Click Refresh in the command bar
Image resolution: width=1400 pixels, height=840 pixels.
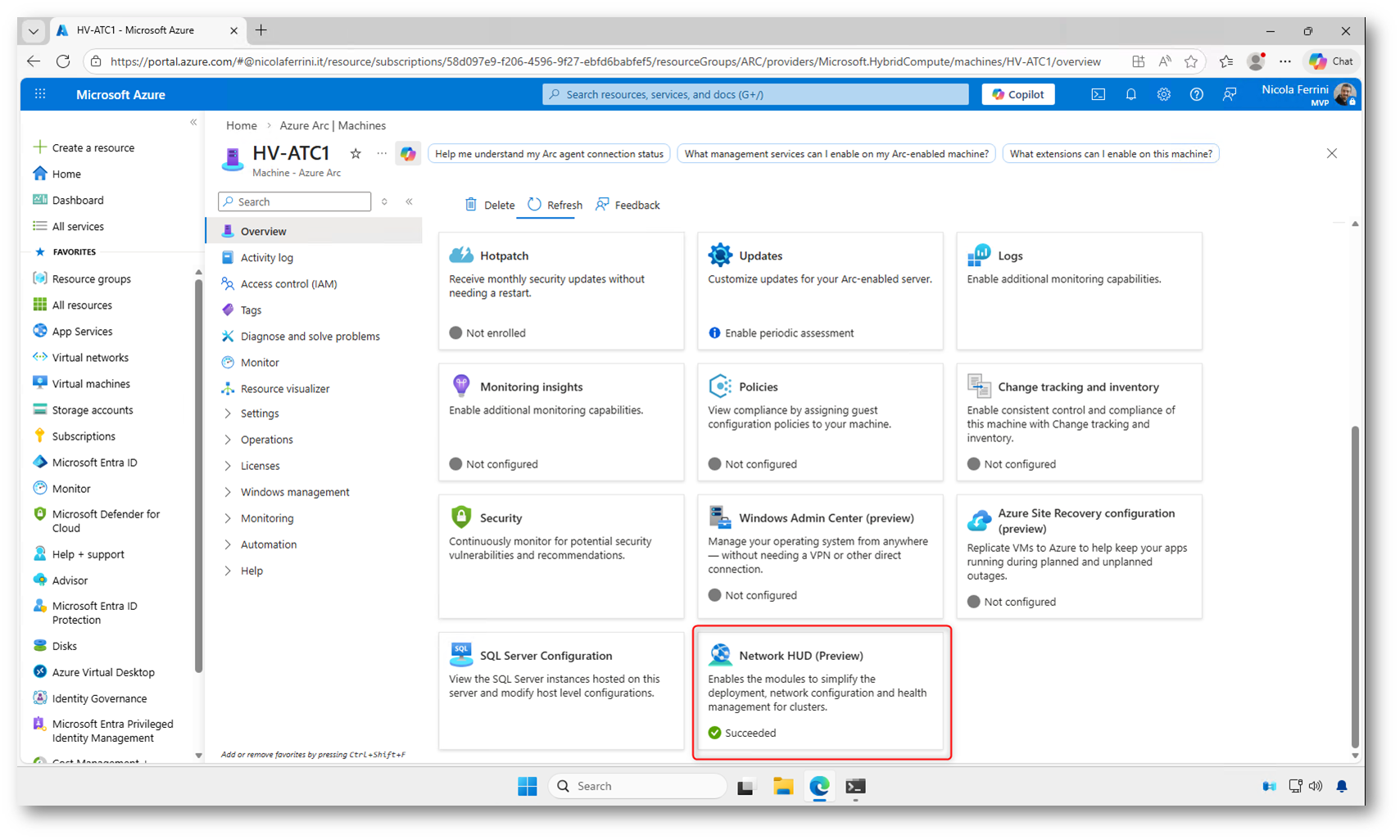tap(555, 205)
